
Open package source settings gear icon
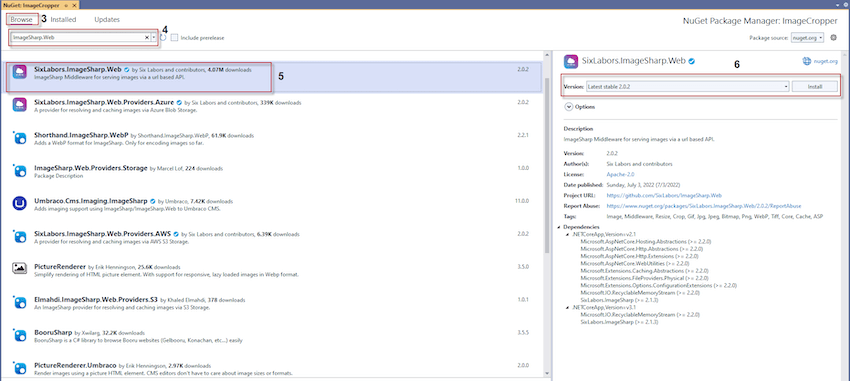[x=833, y=38]
